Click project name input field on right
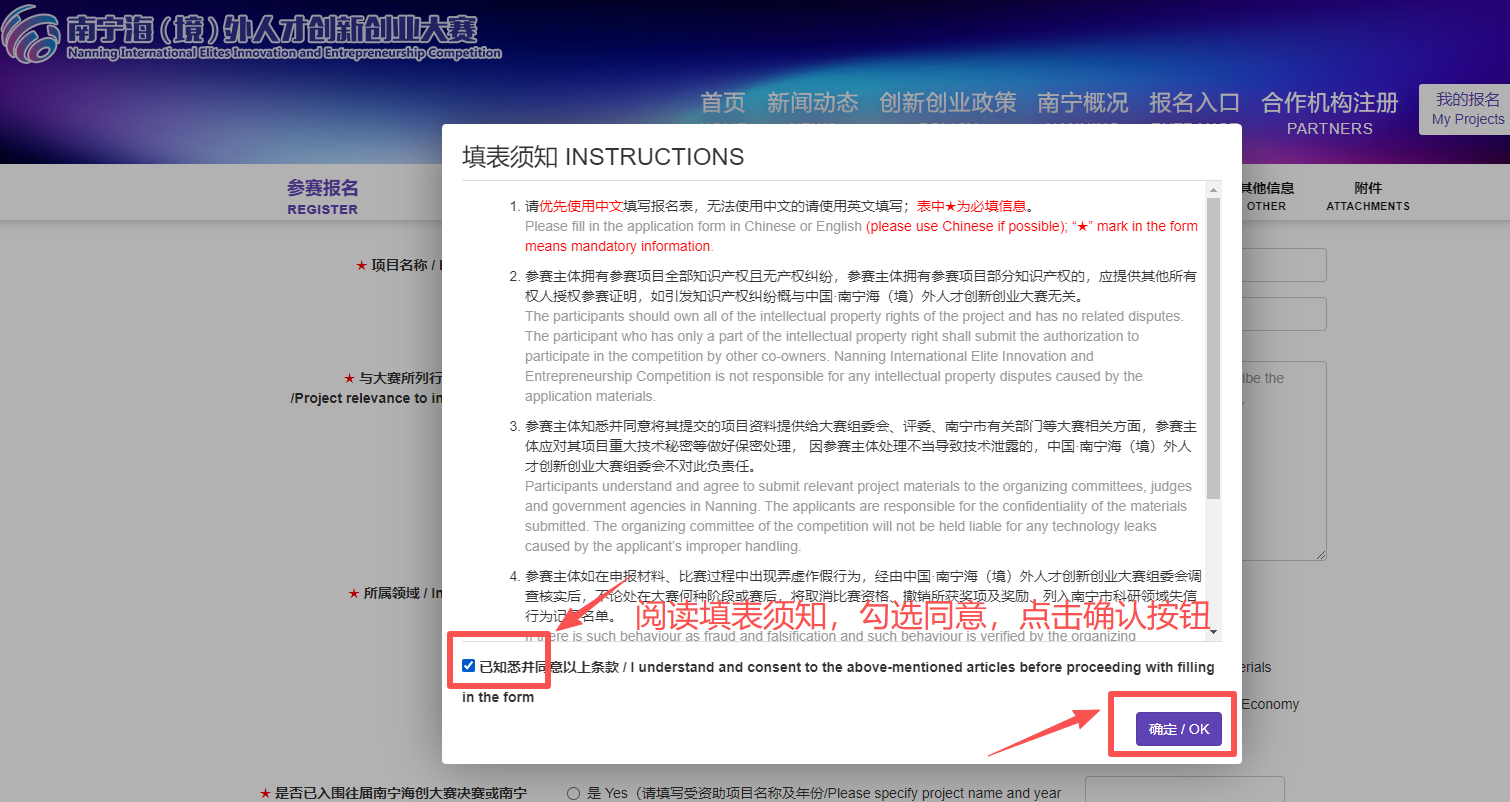The height and width of the screenshot is (802, 1510). [1284, 265]
